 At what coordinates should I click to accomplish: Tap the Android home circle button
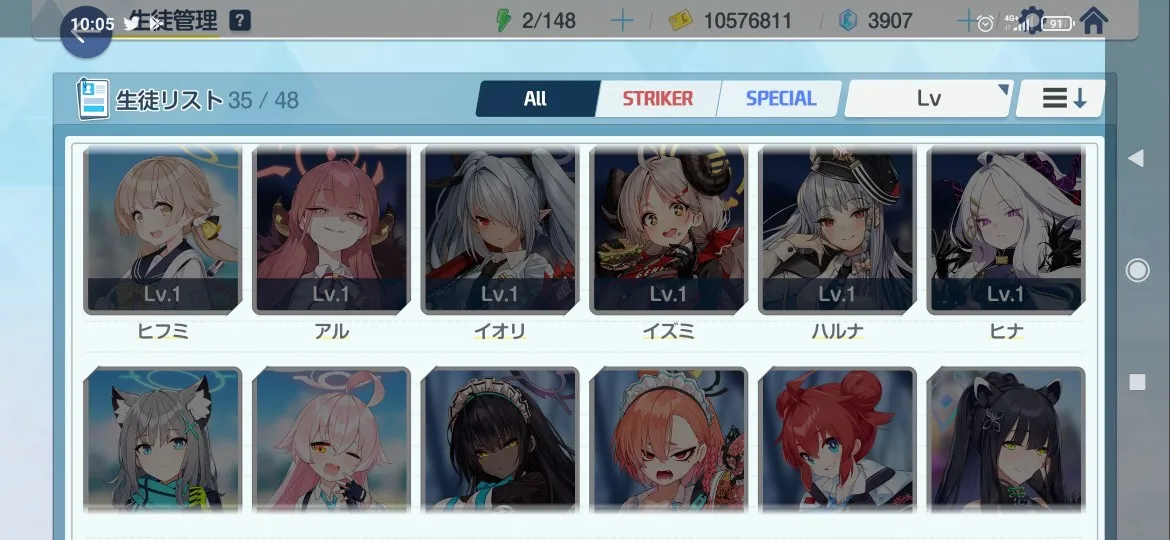[x=1137, y=270]
